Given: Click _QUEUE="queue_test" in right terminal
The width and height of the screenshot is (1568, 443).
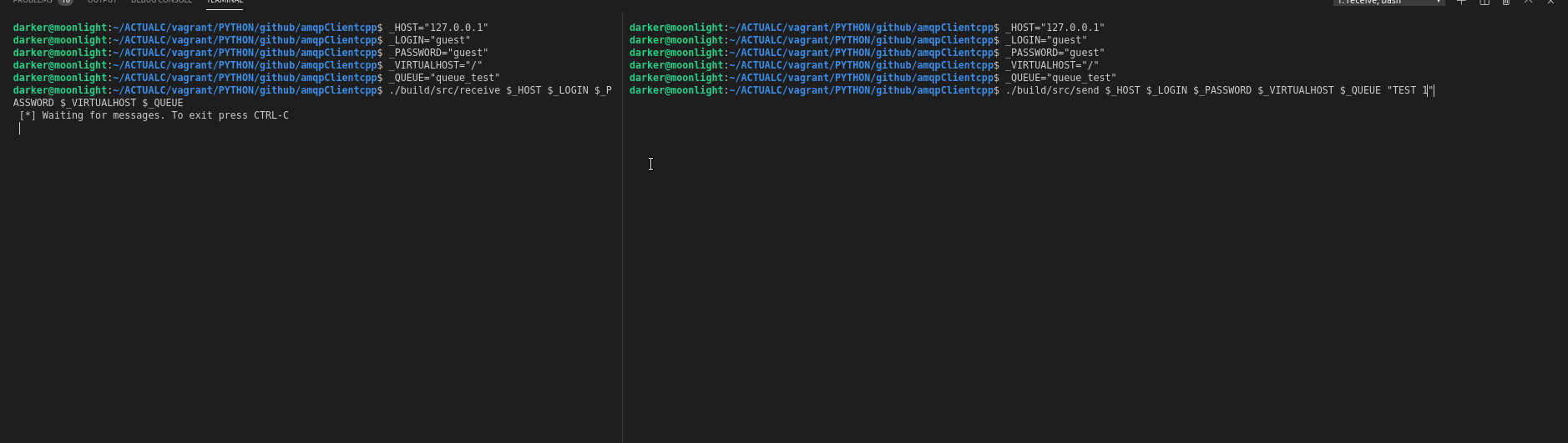Looking at the screenshot, I should 1060,78.
